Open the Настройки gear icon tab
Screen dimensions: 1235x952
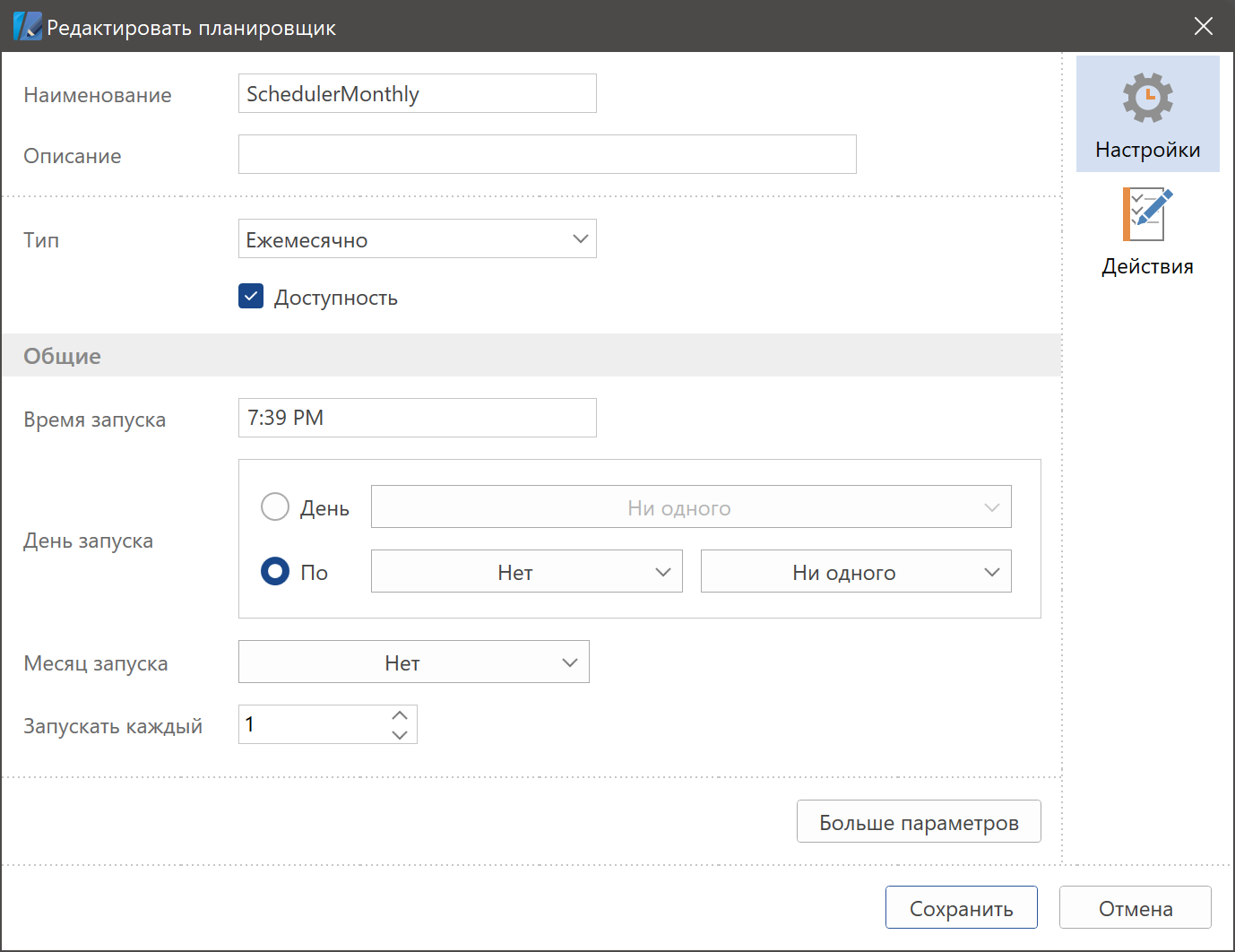[1147, 114]
